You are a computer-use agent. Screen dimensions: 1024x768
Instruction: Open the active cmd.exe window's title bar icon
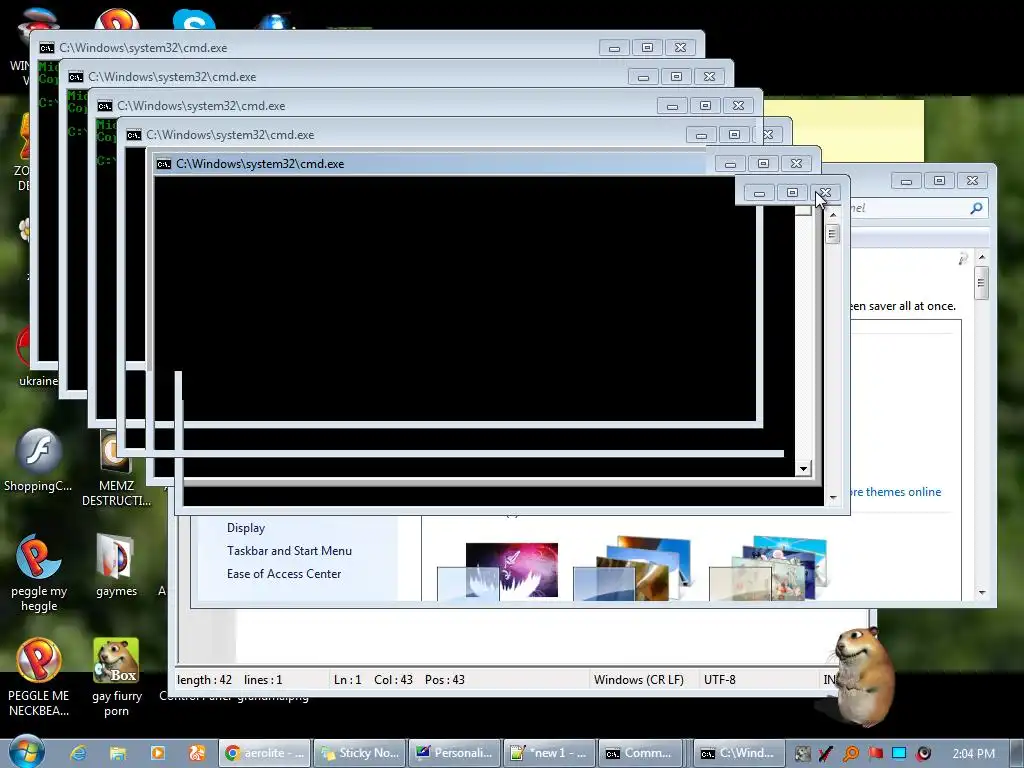coord(163,164)
